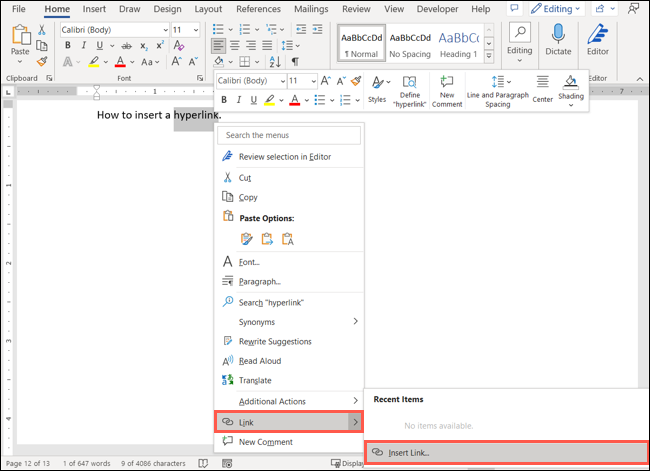The height and width of the screenshot is (471, 650).
Task: Click the Sort A-Z icon
Action: pos(275,62)
